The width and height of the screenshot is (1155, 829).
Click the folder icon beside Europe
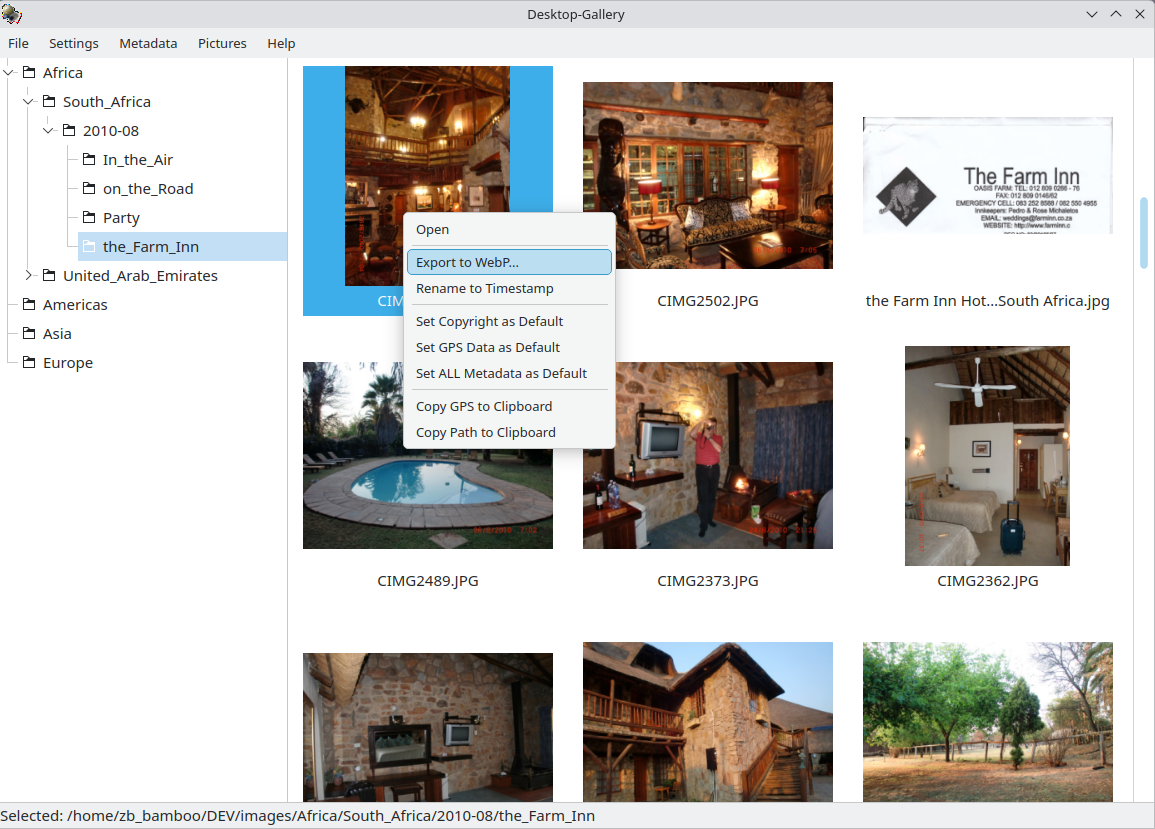(30, 362)
